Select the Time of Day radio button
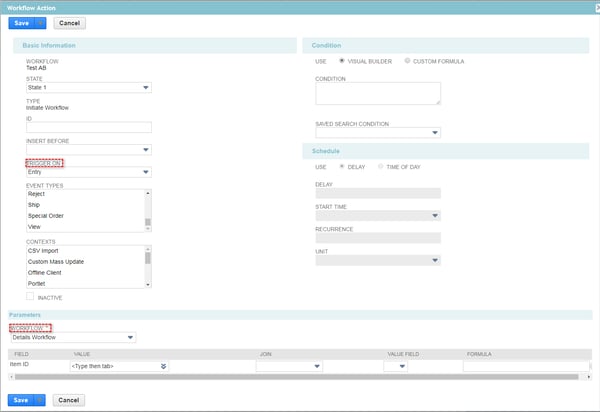 (380, 166)
